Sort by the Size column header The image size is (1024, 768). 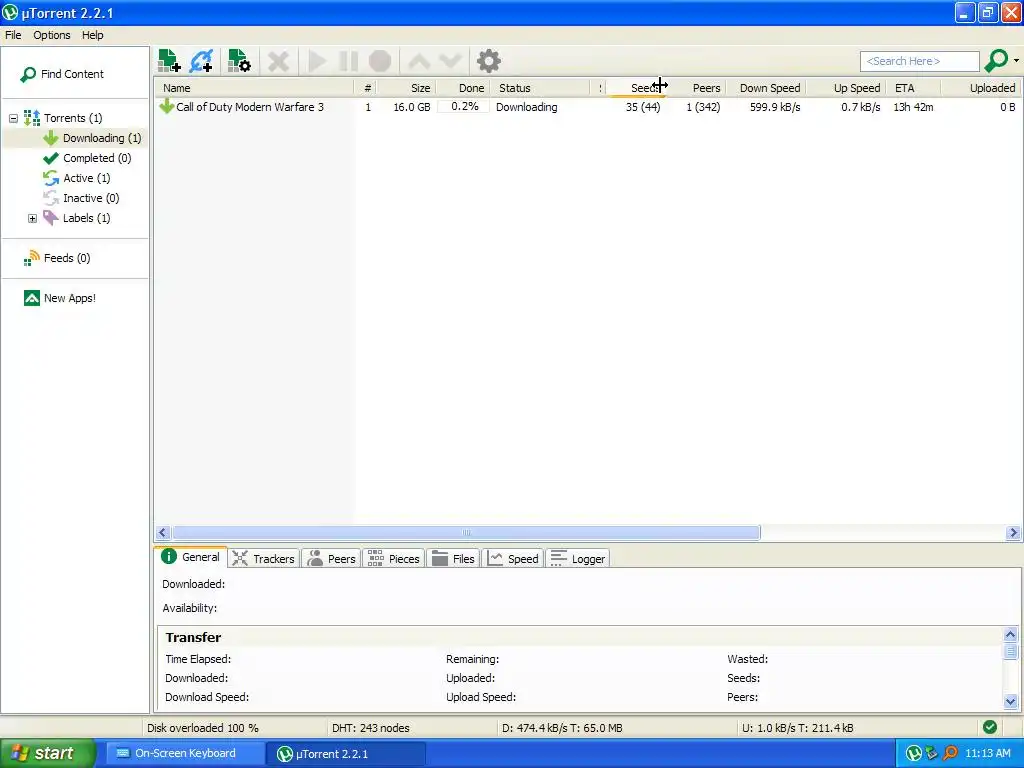(406, 88)
